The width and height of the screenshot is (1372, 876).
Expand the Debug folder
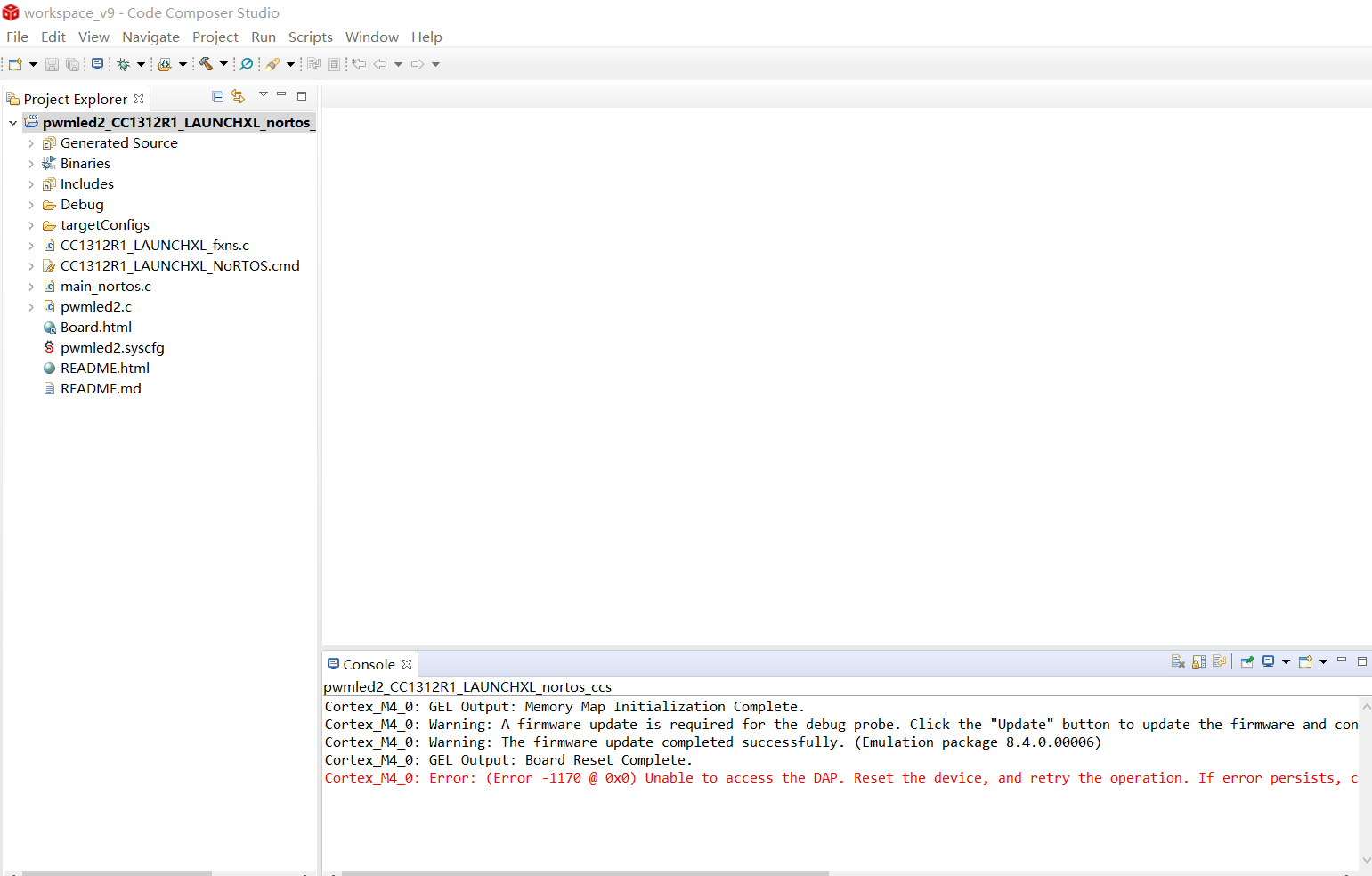coord(32,204)
